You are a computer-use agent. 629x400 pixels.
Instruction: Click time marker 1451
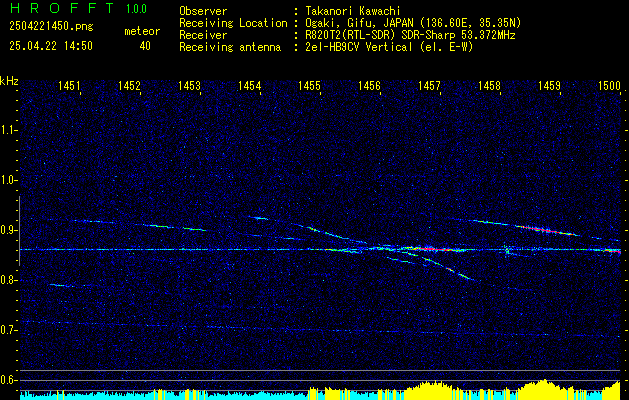69,85
